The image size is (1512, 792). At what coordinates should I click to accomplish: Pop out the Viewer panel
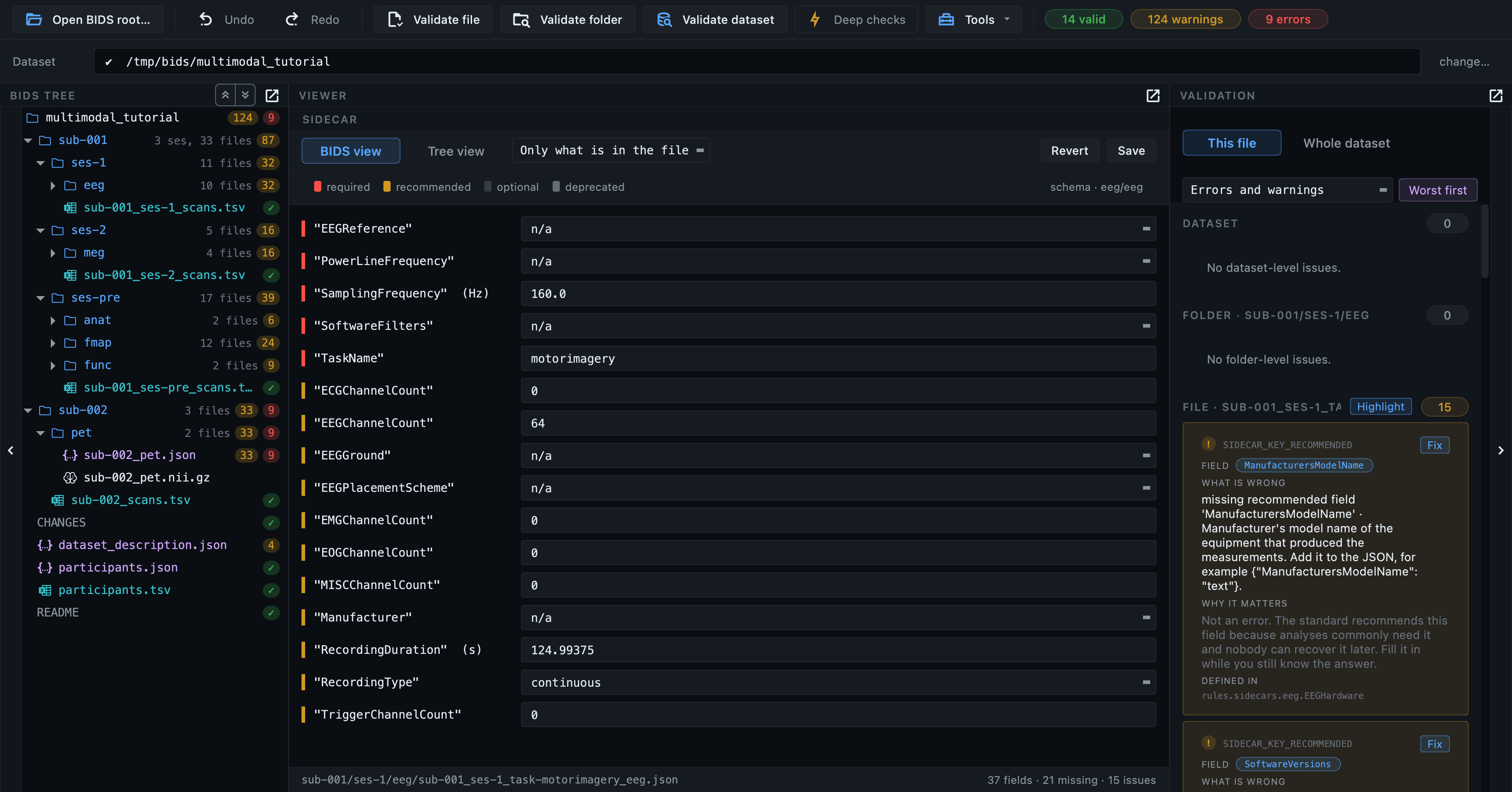1153,95
